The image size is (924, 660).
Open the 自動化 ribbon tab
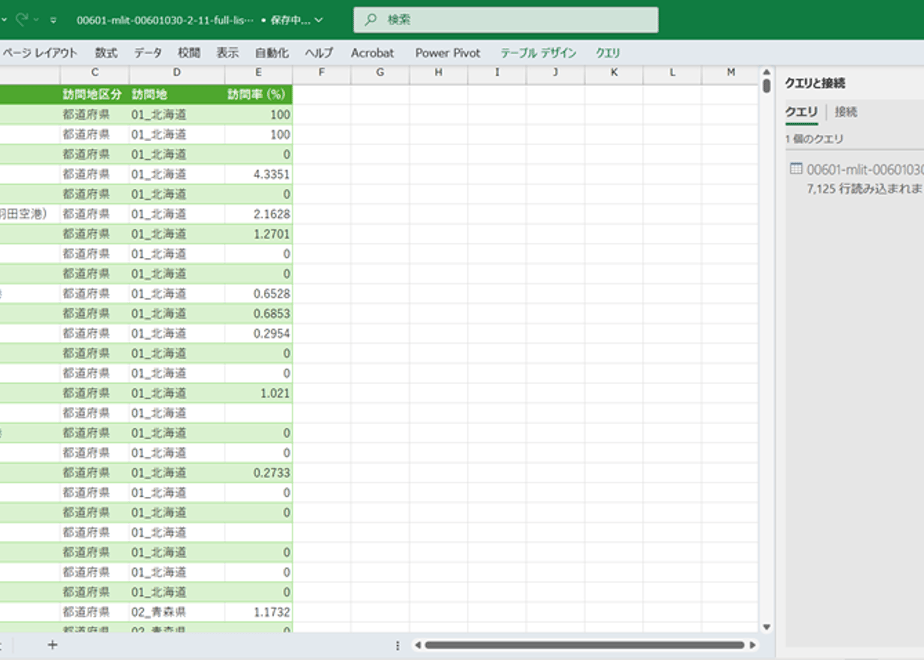[272, 53]
